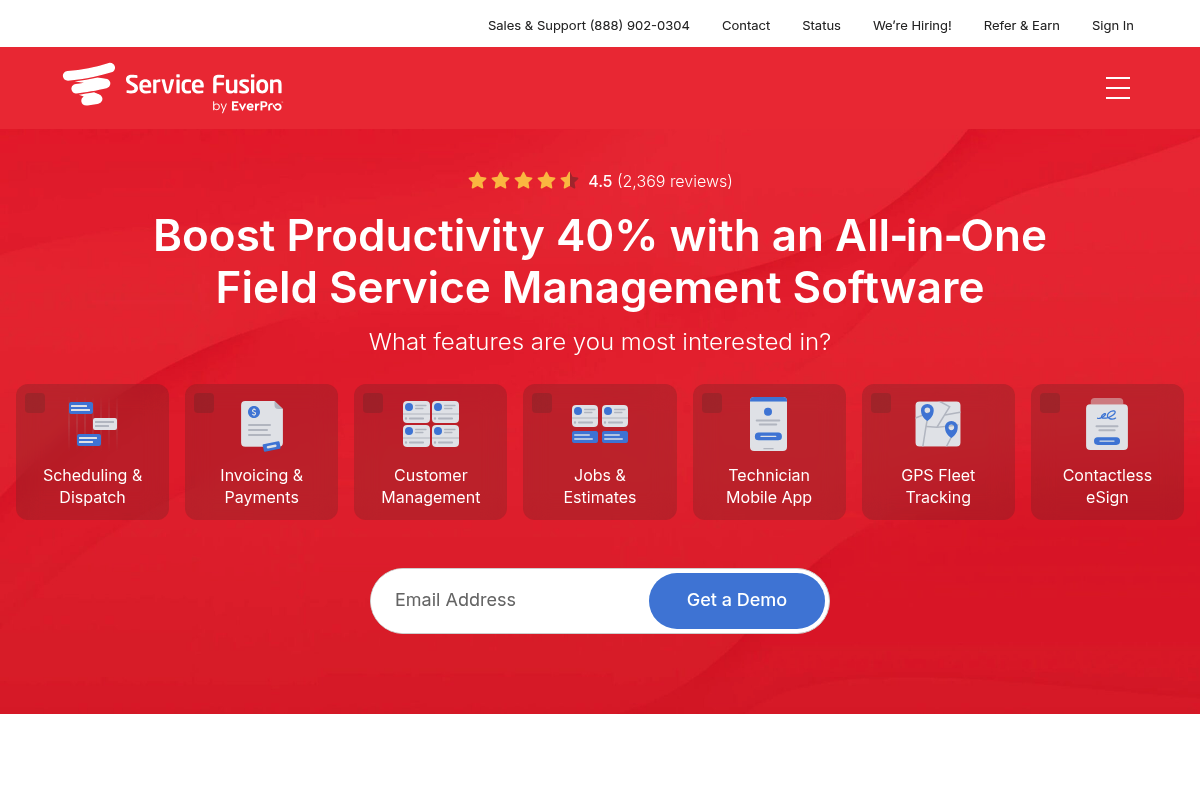Open the Status page from top bar
This screenshot has height=800, width=1200.
click(x=820, y=25)
